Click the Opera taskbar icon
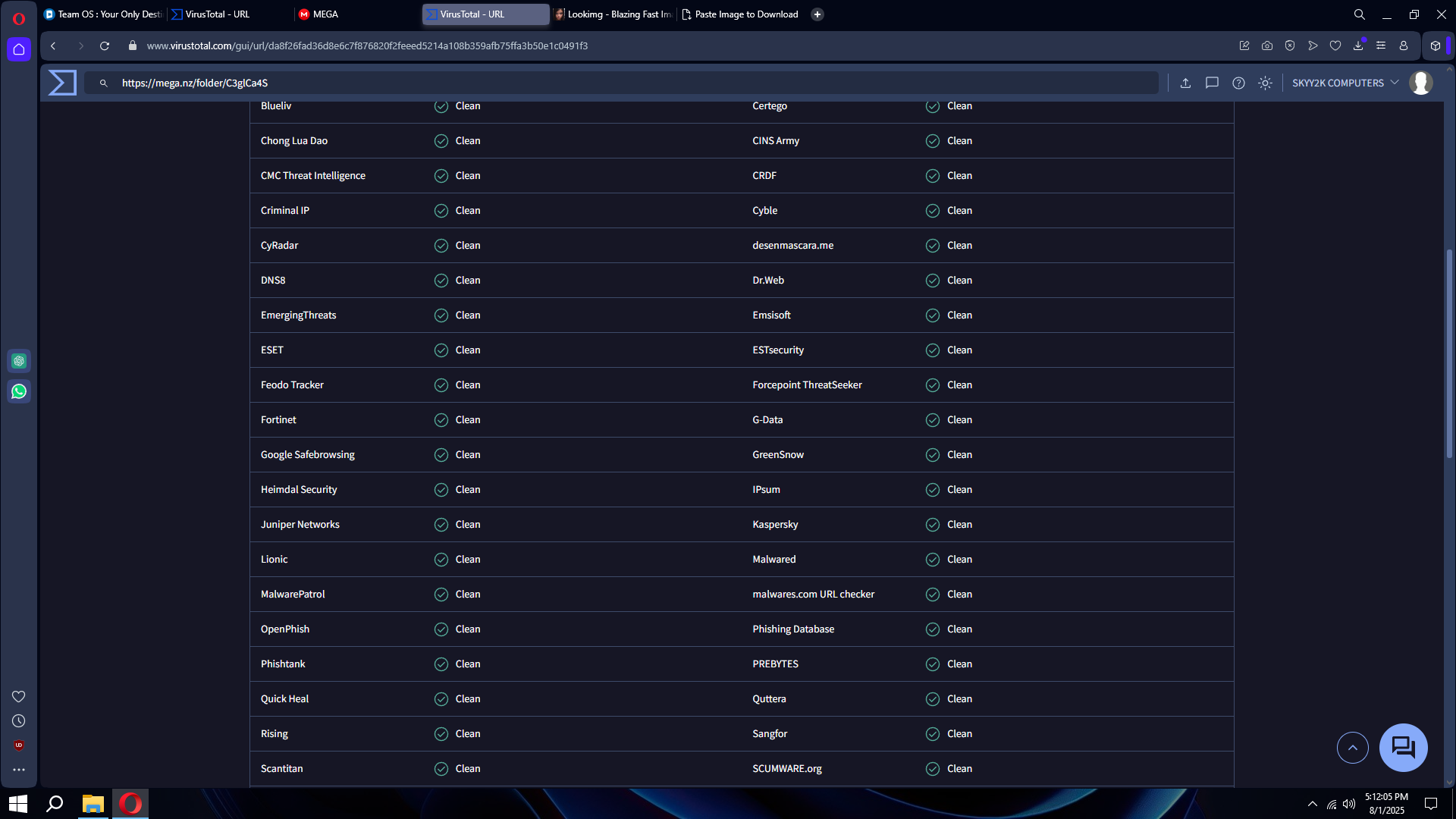The width and height of the screenshot is (1456, 819). (130, 804)
